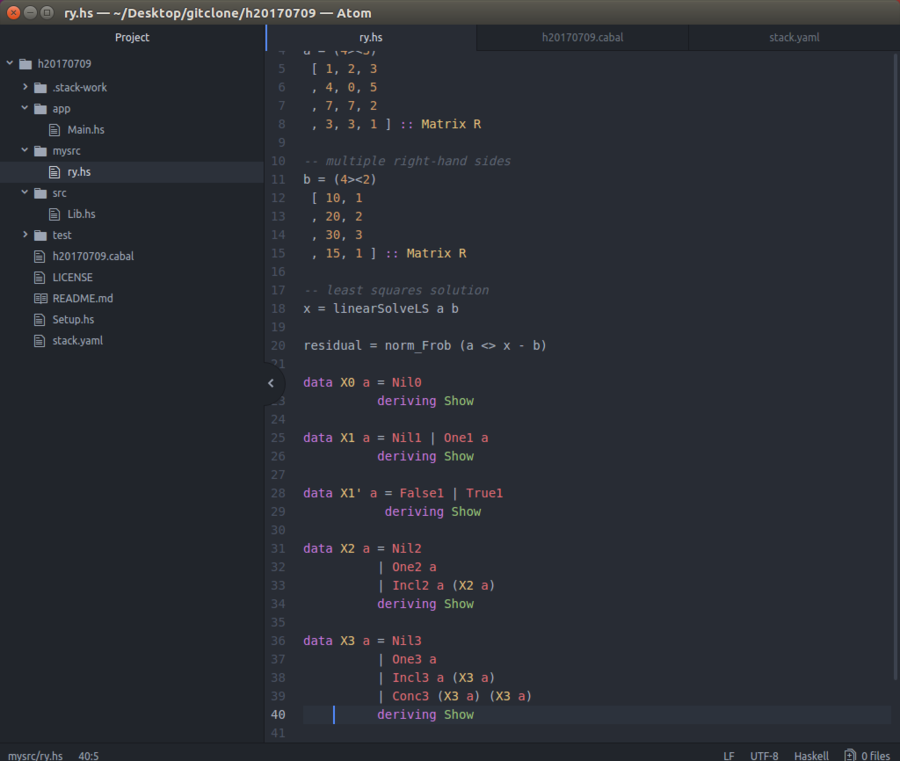This screenshot has width=900, height=761.
Task: Click the file icon next to Main.hs
Action: (x=53, y=129)
